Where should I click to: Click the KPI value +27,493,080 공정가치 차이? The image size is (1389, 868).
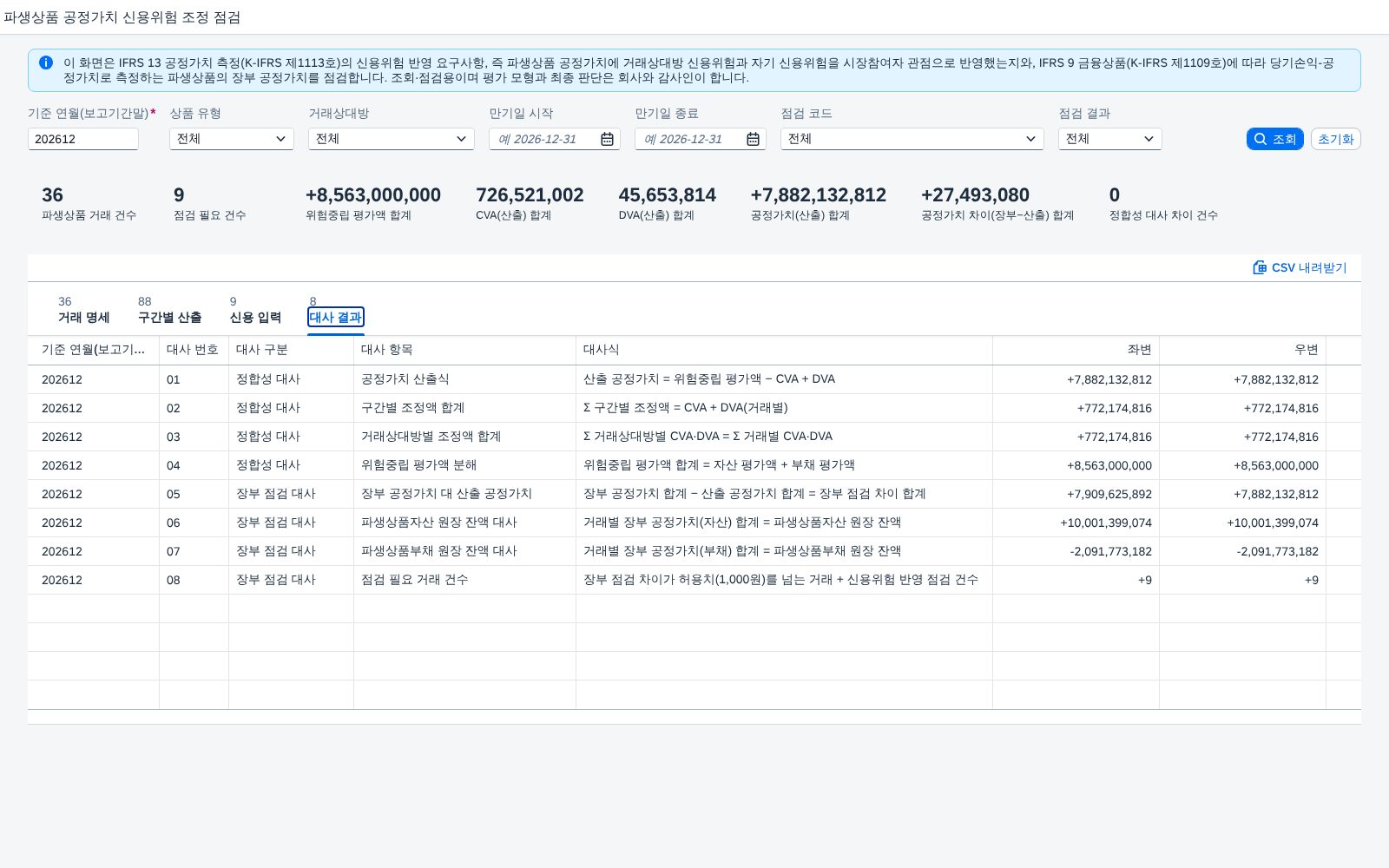(975, 195)
